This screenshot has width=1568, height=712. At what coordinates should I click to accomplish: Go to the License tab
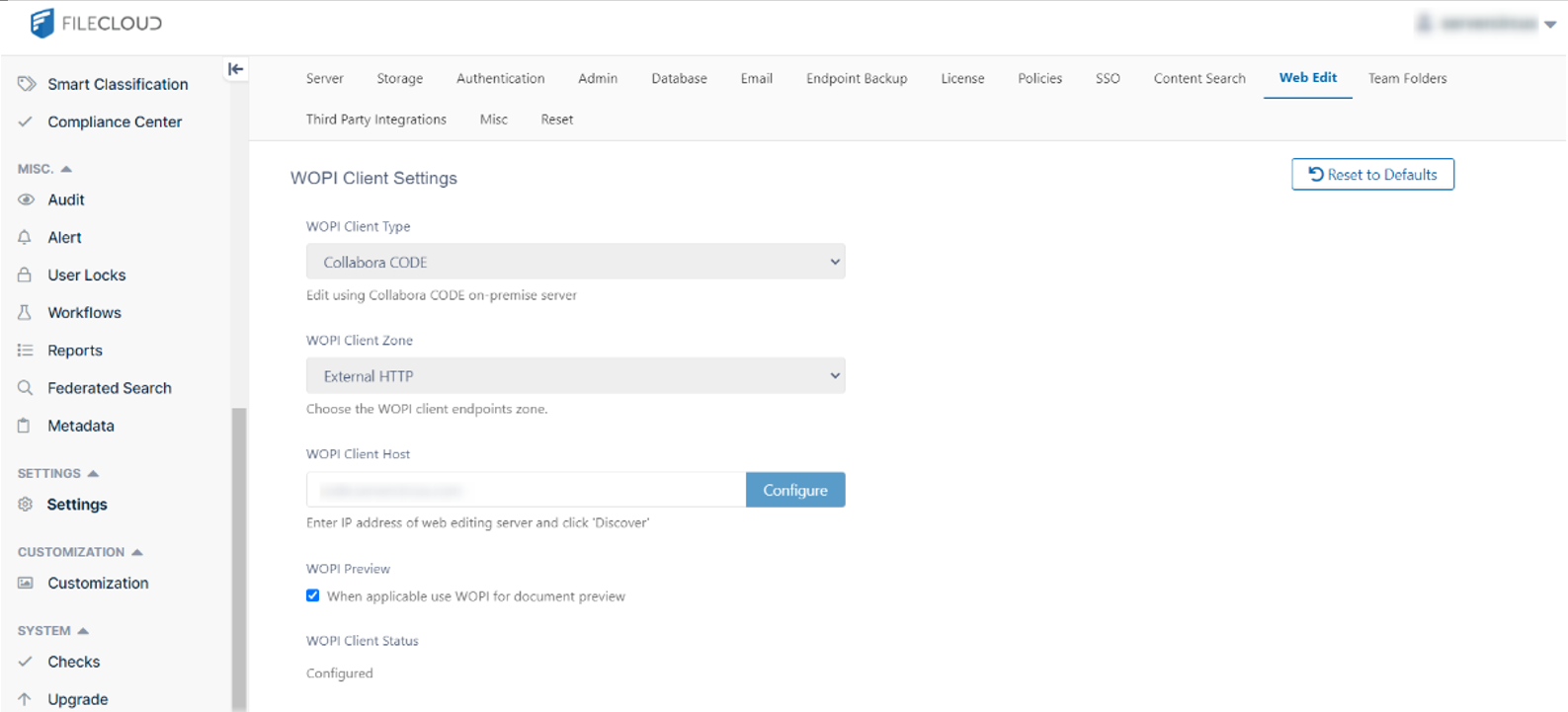click(x=962, y=78)
